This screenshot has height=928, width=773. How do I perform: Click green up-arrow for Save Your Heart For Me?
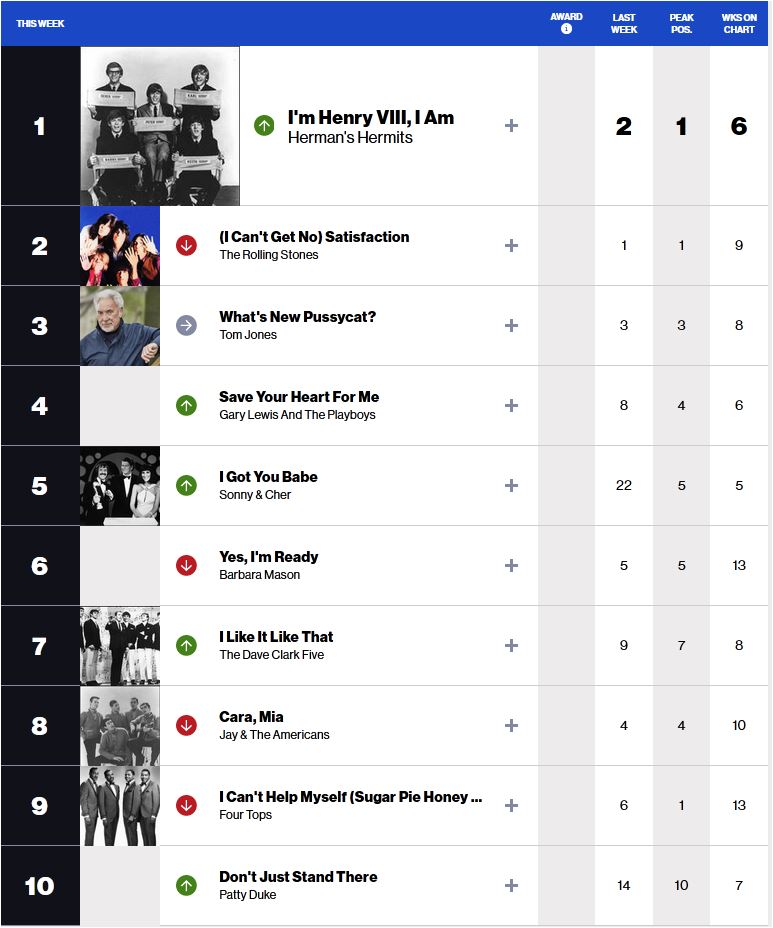tap(186, 405)
